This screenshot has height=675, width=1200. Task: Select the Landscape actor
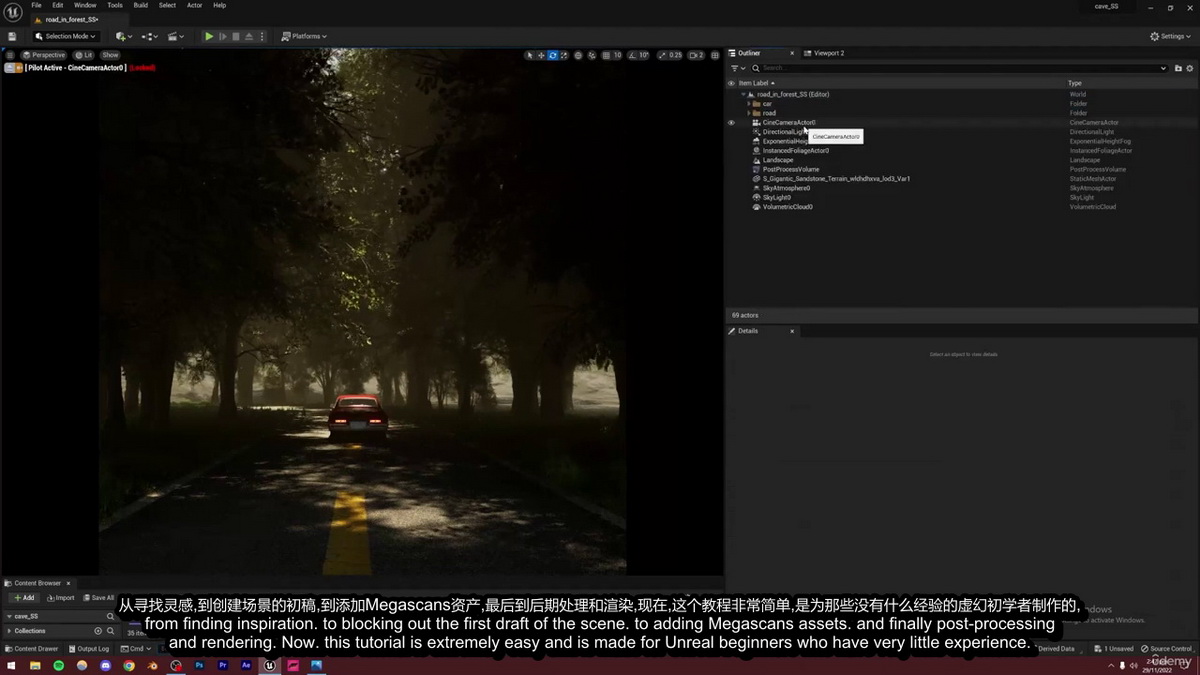(778, 160)
